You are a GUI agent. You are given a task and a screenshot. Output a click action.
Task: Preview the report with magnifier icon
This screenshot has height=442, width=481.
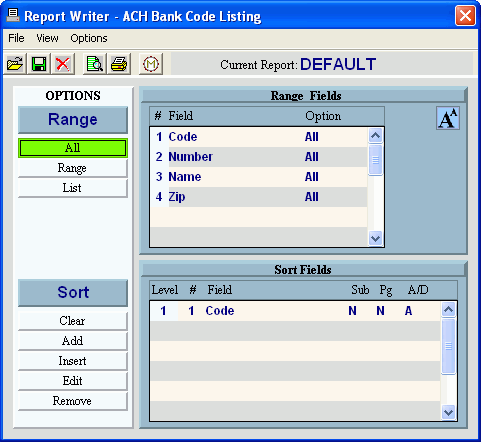94,64
